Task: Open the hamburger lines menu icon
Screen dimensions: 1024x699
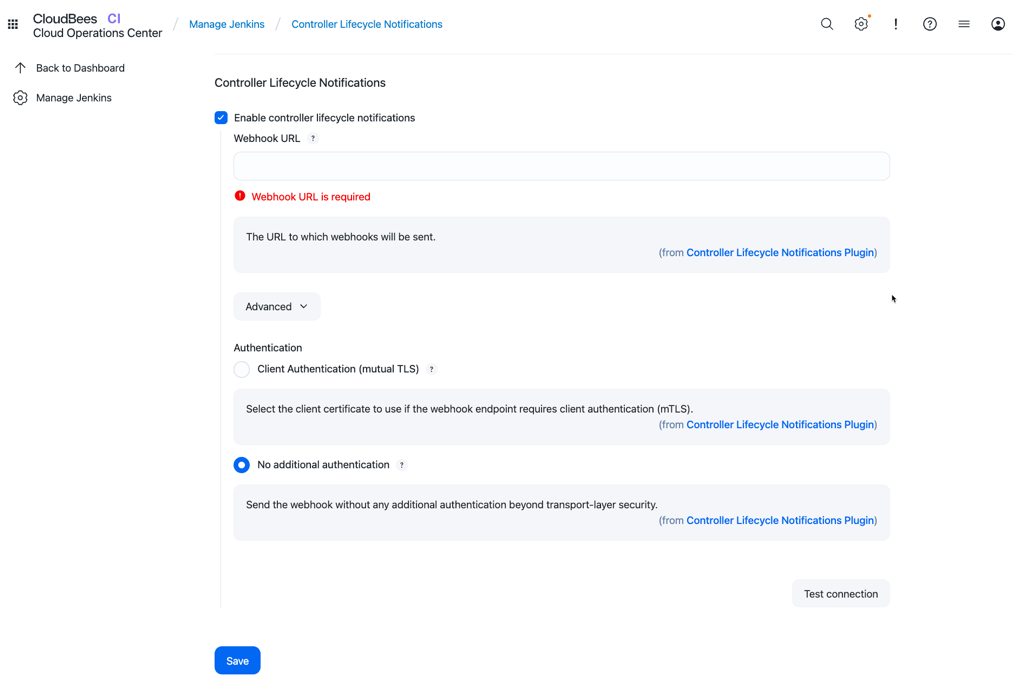Action: point(964,24)
